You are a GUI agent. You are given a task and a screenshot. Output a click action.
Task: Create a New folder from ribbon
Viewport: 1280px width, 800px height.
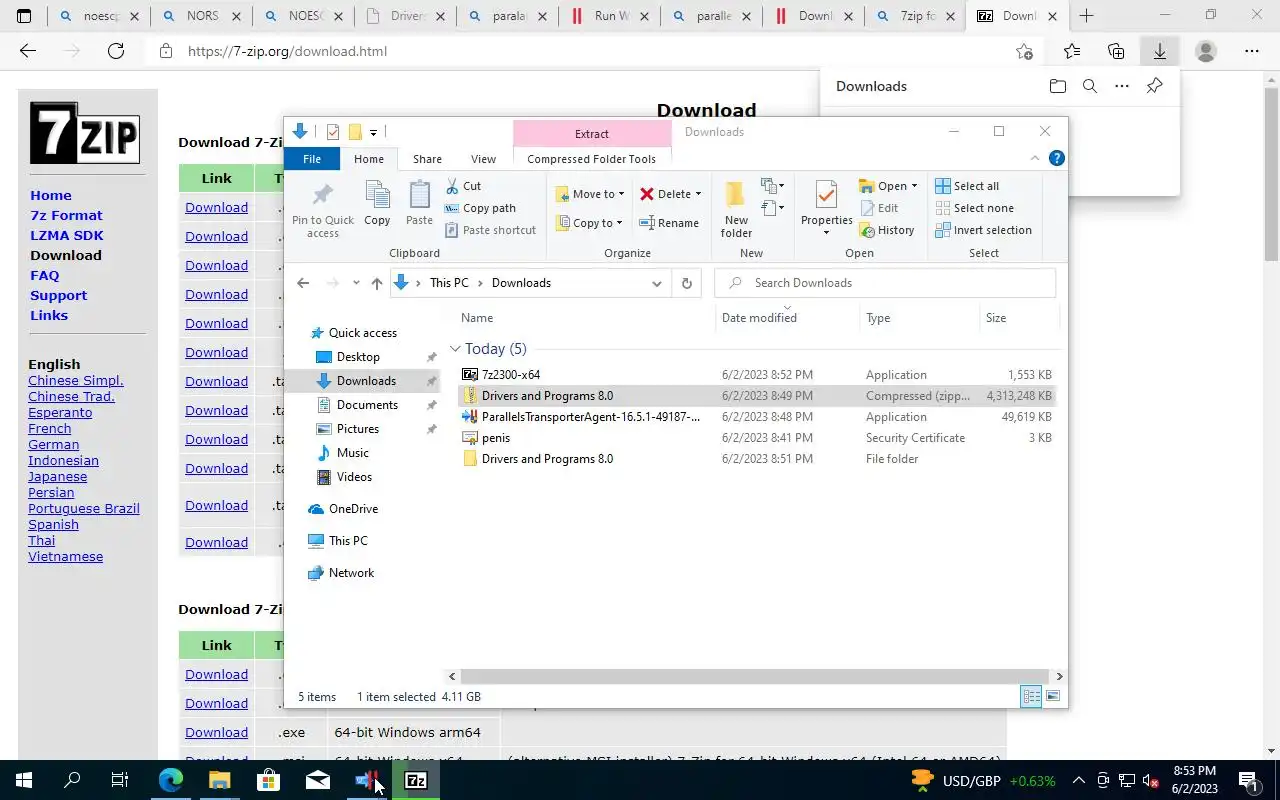point(736,210)
